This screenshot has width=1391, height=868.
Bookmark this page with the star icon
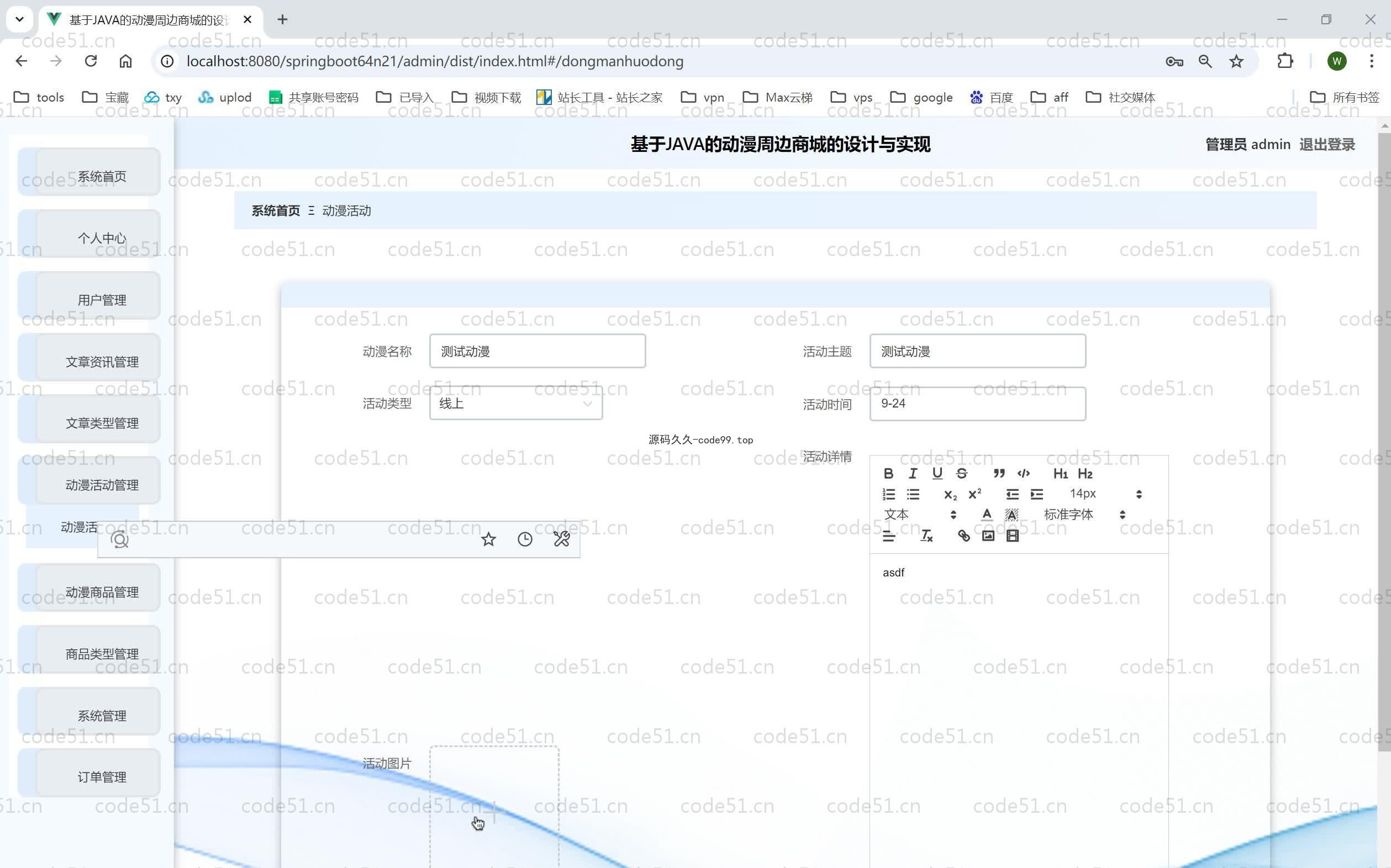coord(1236,61)
